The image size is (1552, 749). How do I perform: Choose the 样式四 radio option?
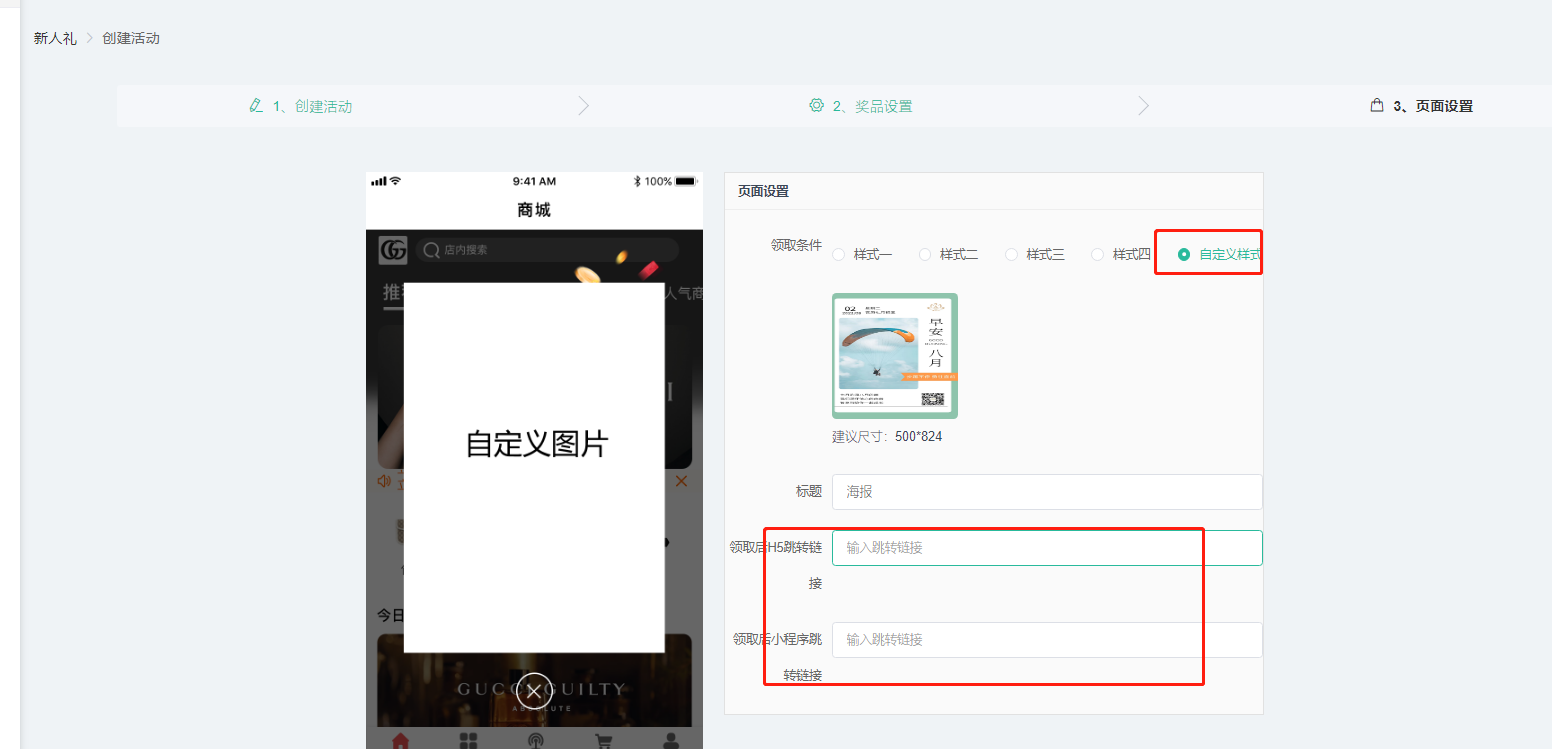[x=1098, y=255]
